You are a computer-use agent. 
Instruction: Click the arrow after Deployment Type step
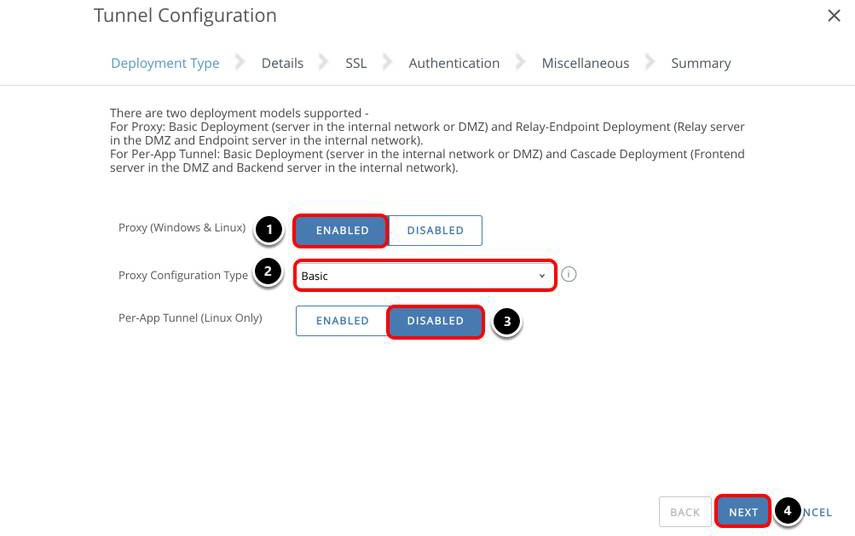pyautogui.click(x=240, y=63)
